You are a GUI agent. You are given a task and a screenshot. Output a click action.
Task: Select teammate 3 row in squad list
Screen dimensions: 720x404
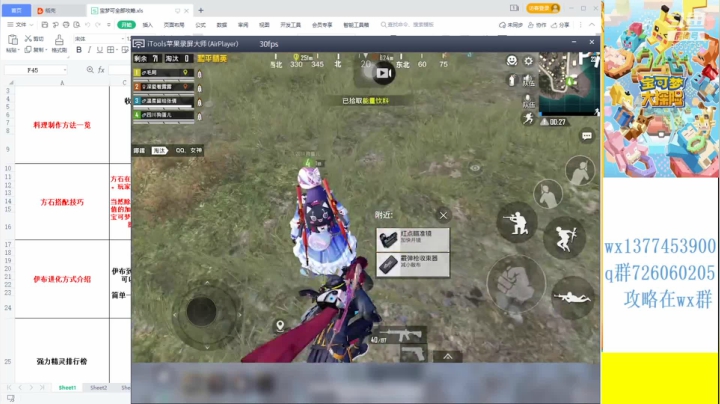pos(163,101)
